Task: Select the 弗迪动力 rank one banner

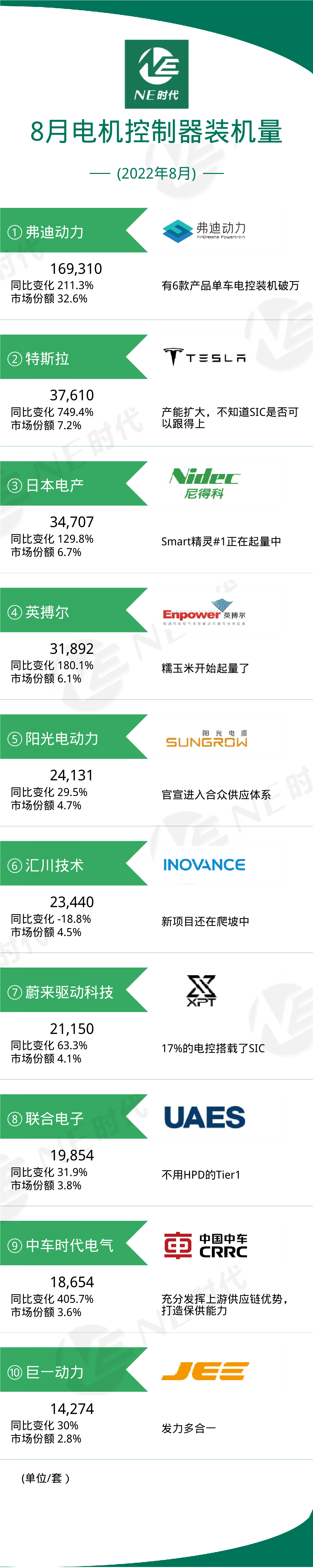Action: point(67,231)
